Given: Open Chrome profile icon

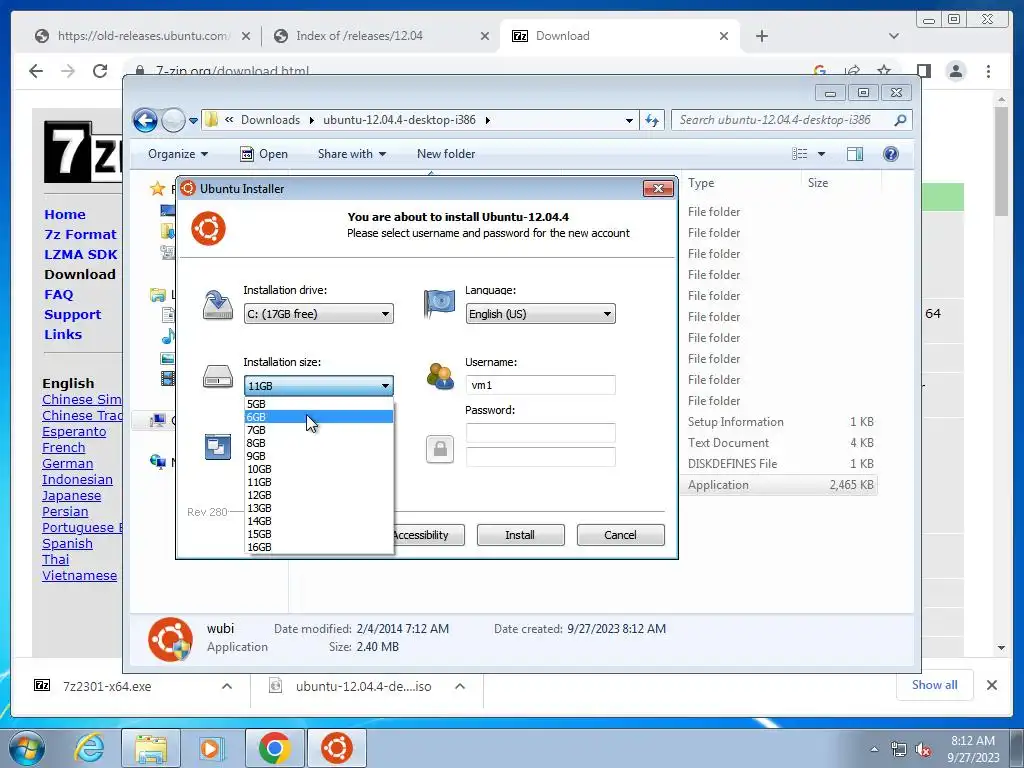Looking at the screenshot, I should pyautogui.click(x=956, y=71).
